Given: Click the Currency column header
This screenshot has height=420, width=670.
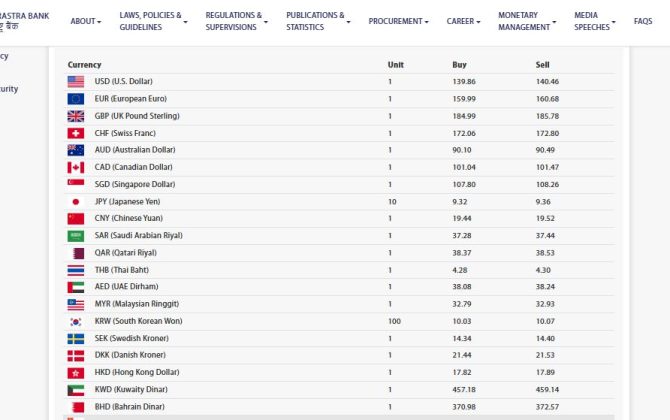Looking at the screenshot, I should point(85,64).
